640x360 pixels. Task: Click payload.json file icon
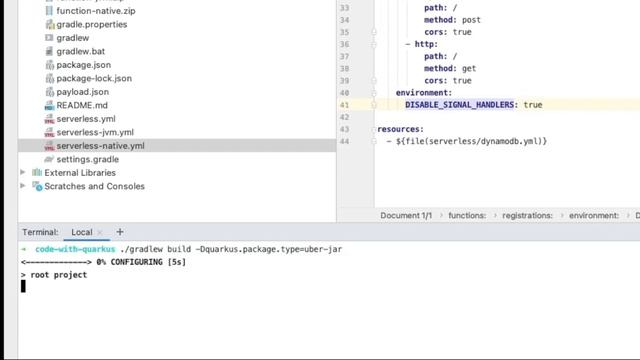point(49,92)
